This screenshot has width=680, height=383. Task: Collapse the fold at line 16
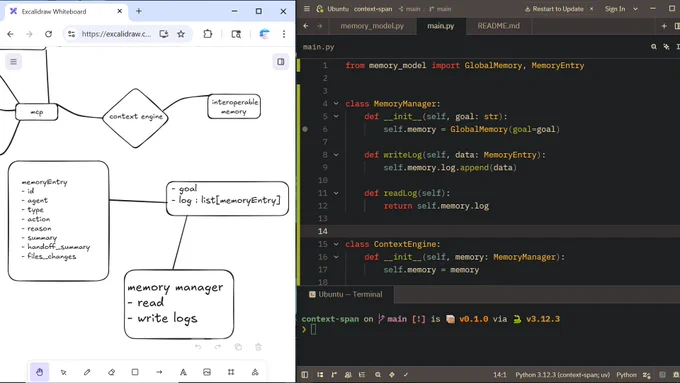point(336,257)
